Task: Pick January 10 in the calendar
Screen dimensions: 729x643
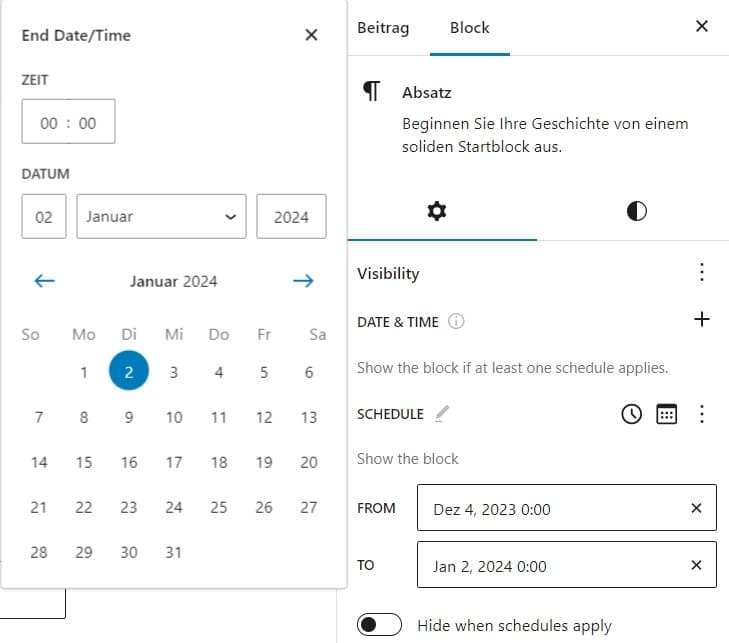Action: [x=174, y=417]
